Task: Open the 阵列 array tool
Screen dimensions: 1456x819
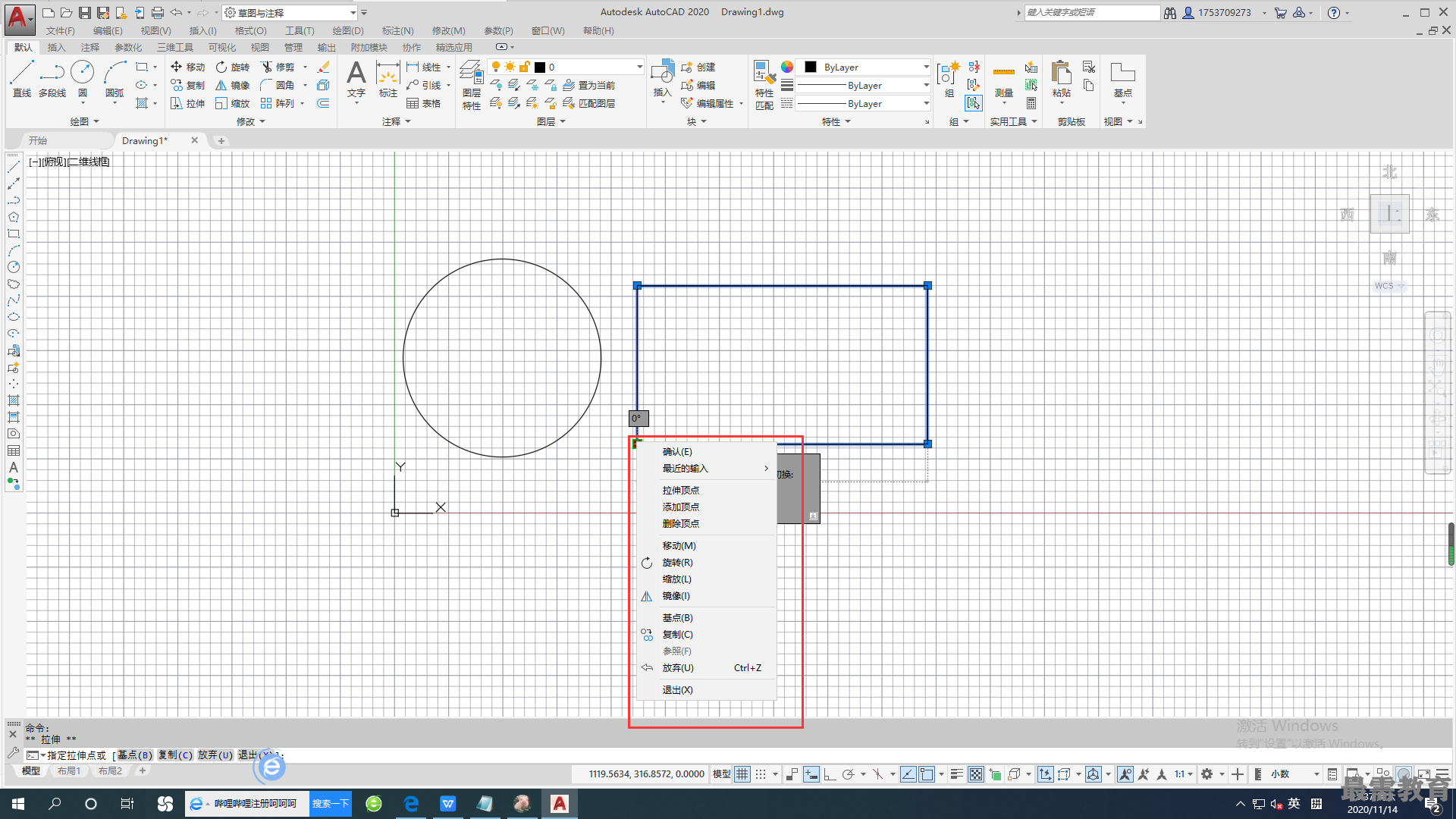Action: pyautogui.click(x=278, y=103)
